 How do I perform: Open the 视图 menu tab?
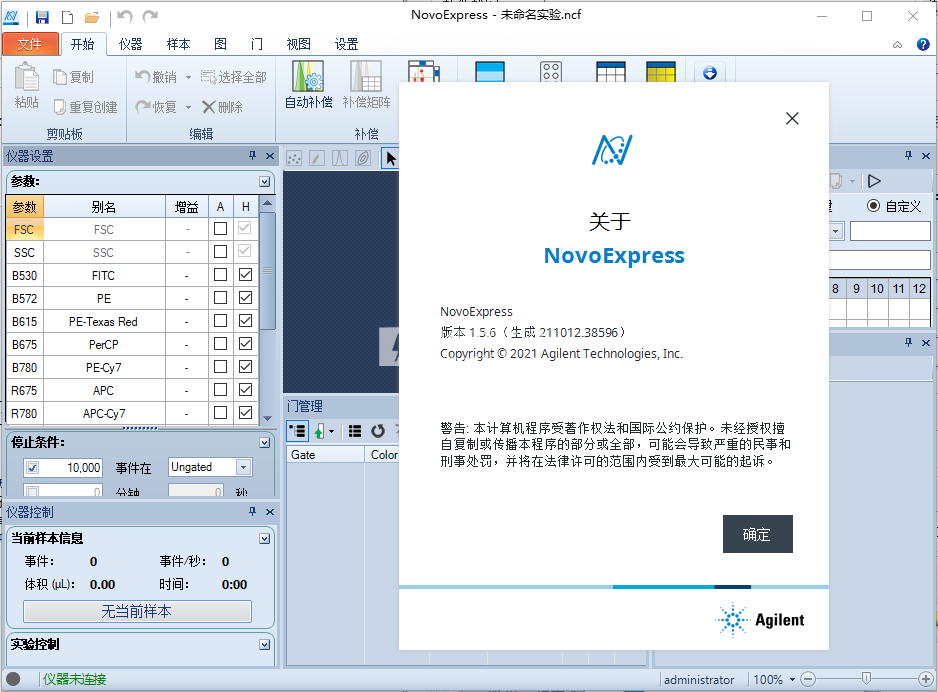click(x=297, y=44)
